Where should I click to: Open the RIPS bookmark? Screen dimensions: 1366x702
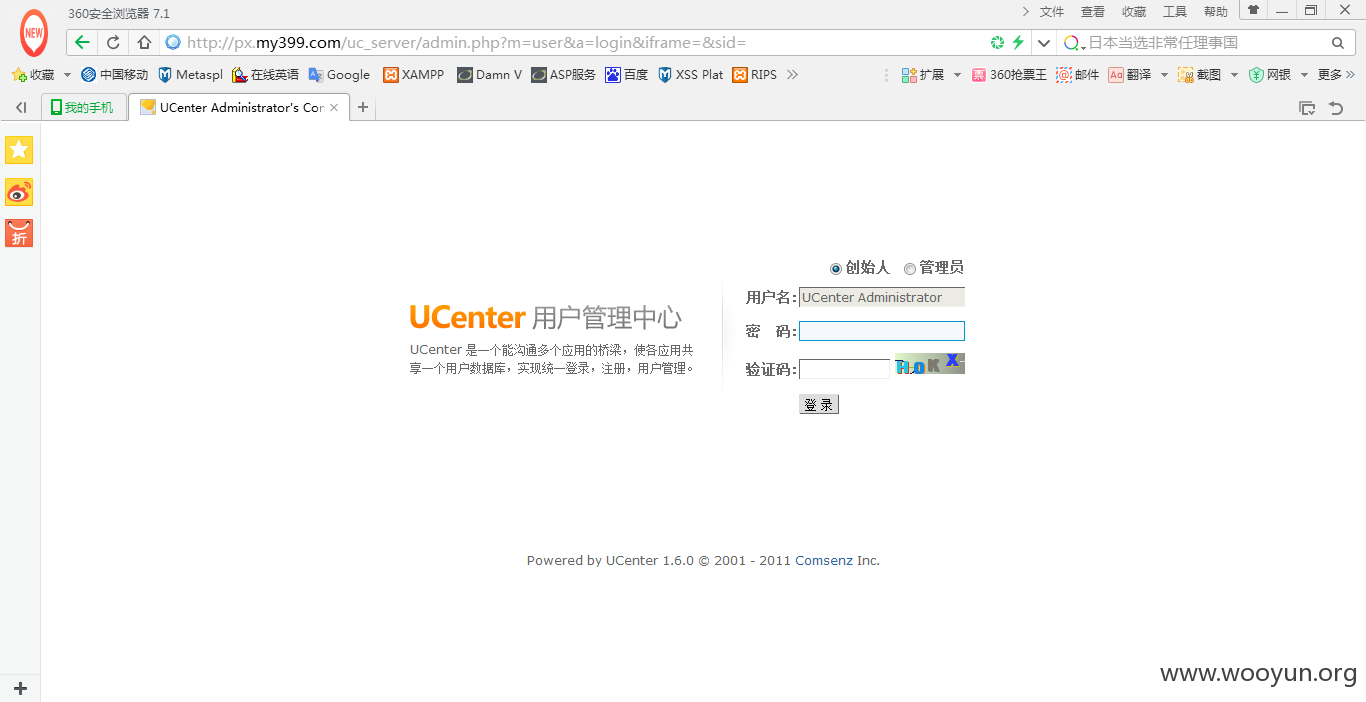point(754,75)
